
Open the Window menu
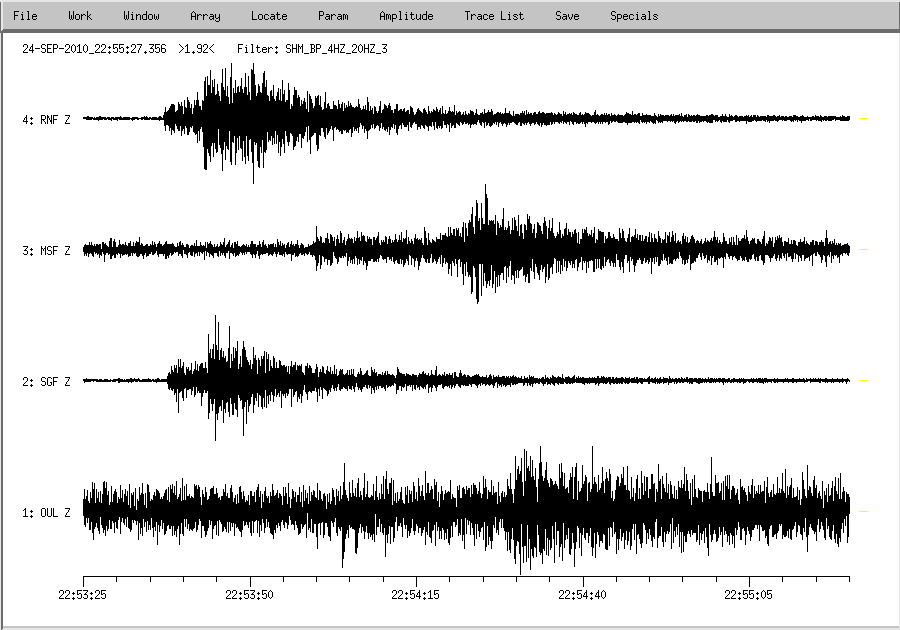(x=141, y=16)
